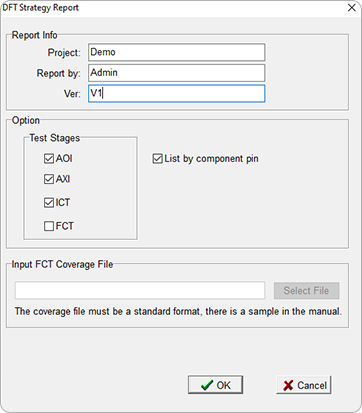Click into the Report by field with Admin
362x413 pixels.
(177, 73)
